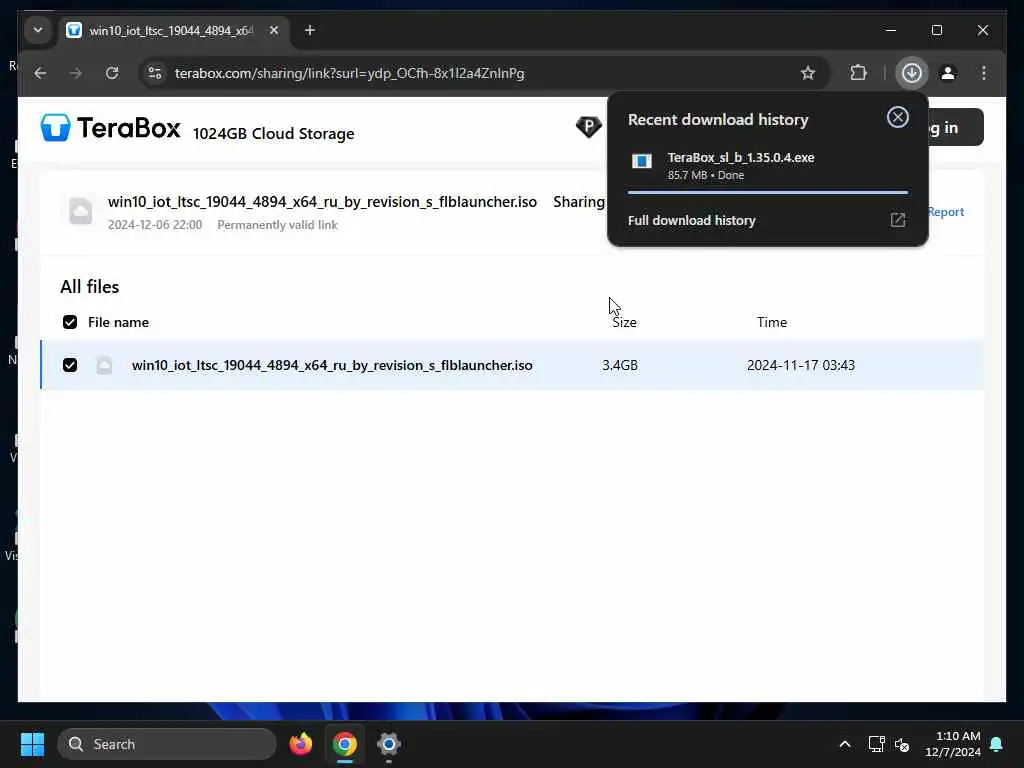Viewport: 1024px width, 768px height.
Task: Open a new browser tab
Action: (310, 30)
